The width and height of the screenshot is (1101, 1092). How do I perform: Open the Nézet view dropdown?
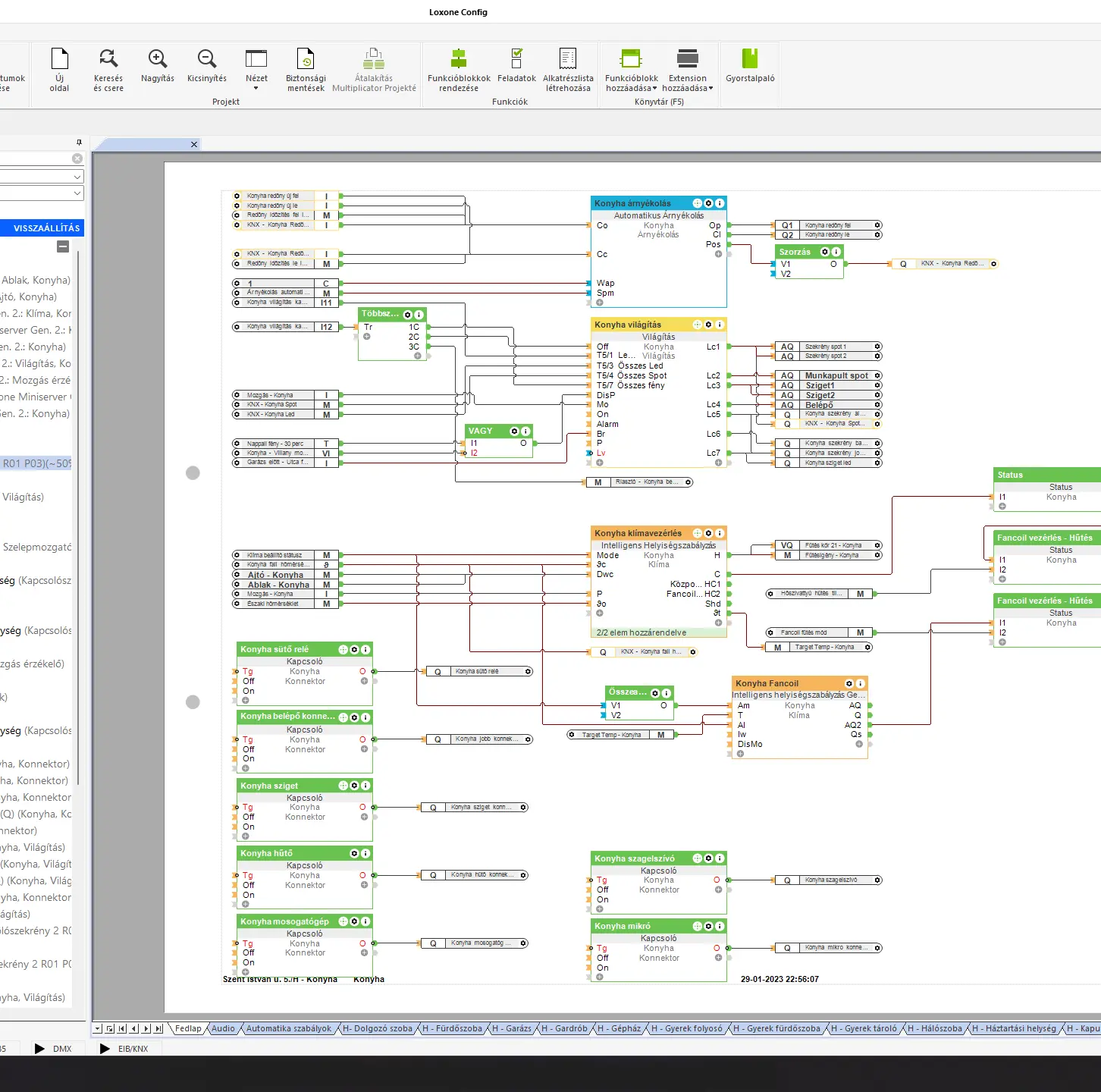tap(256, 69)
